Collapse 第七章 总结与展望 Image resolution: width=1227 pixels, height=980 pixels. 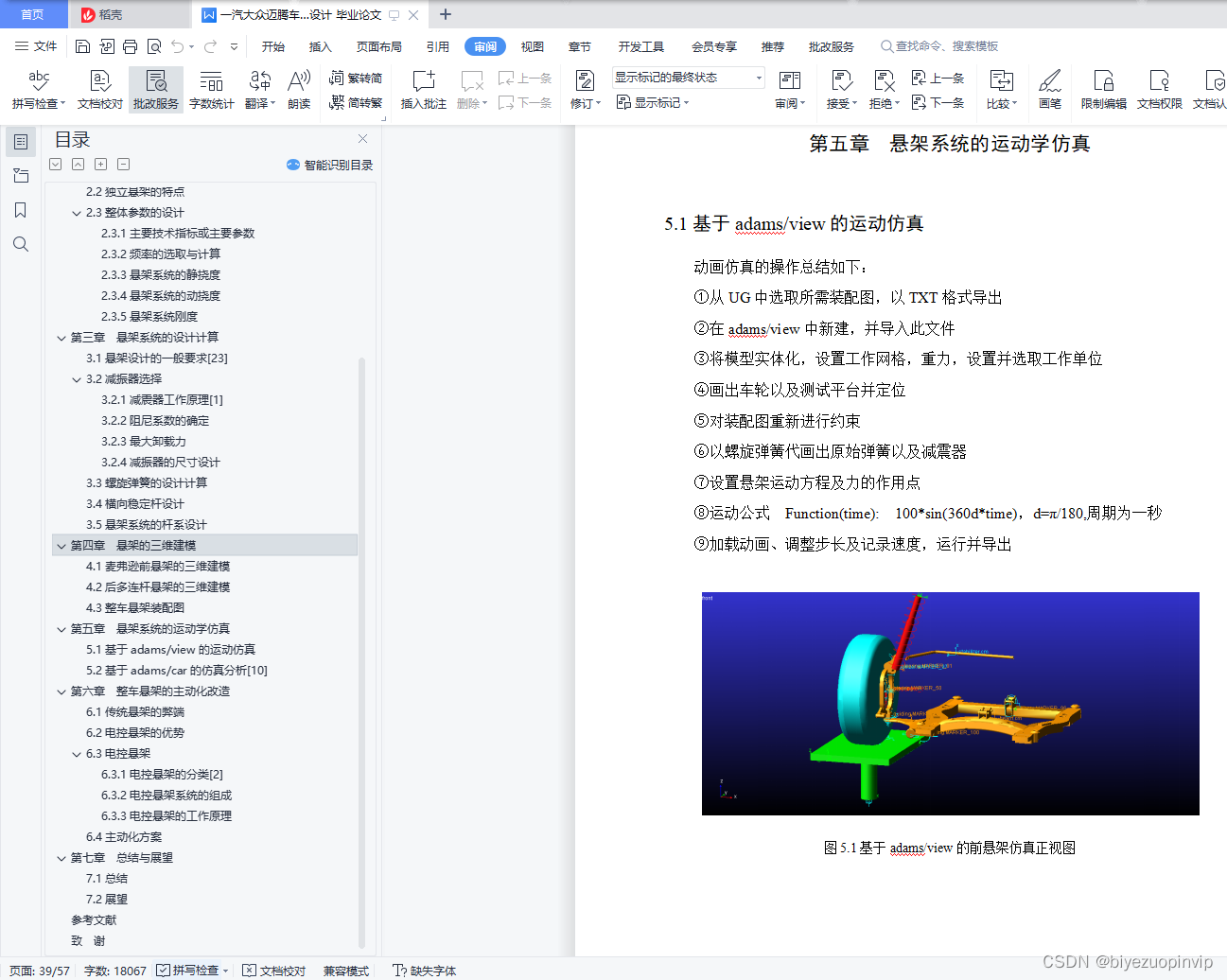tap(61, 858)
